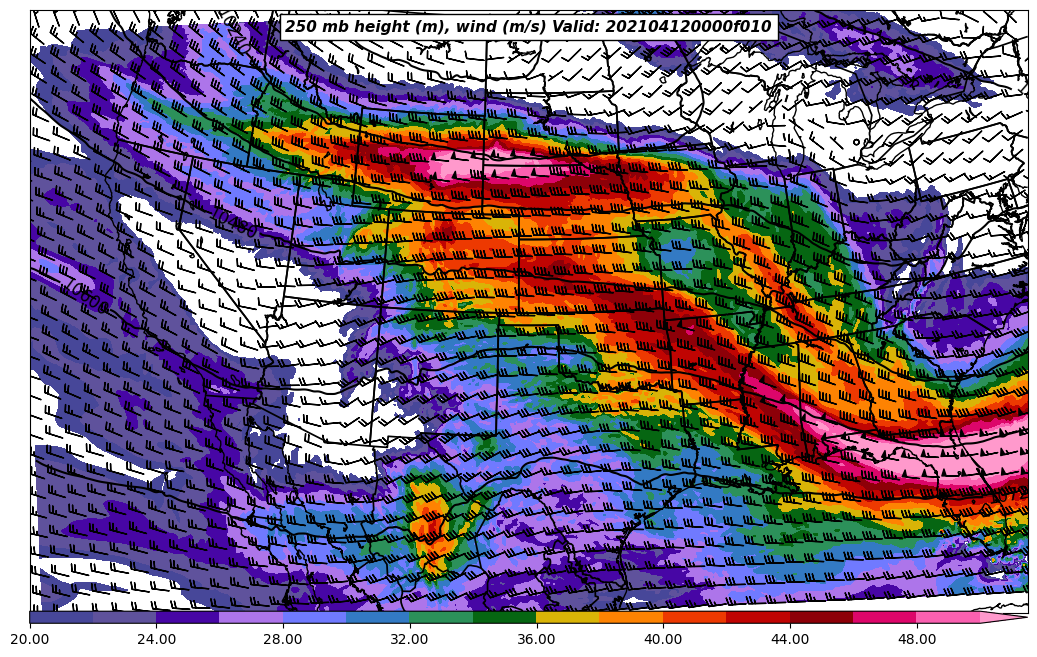This screenshot has width=1037, height=657.
Task: Select the dark green colorbar segment ending at 36.00
Action: 505,617
